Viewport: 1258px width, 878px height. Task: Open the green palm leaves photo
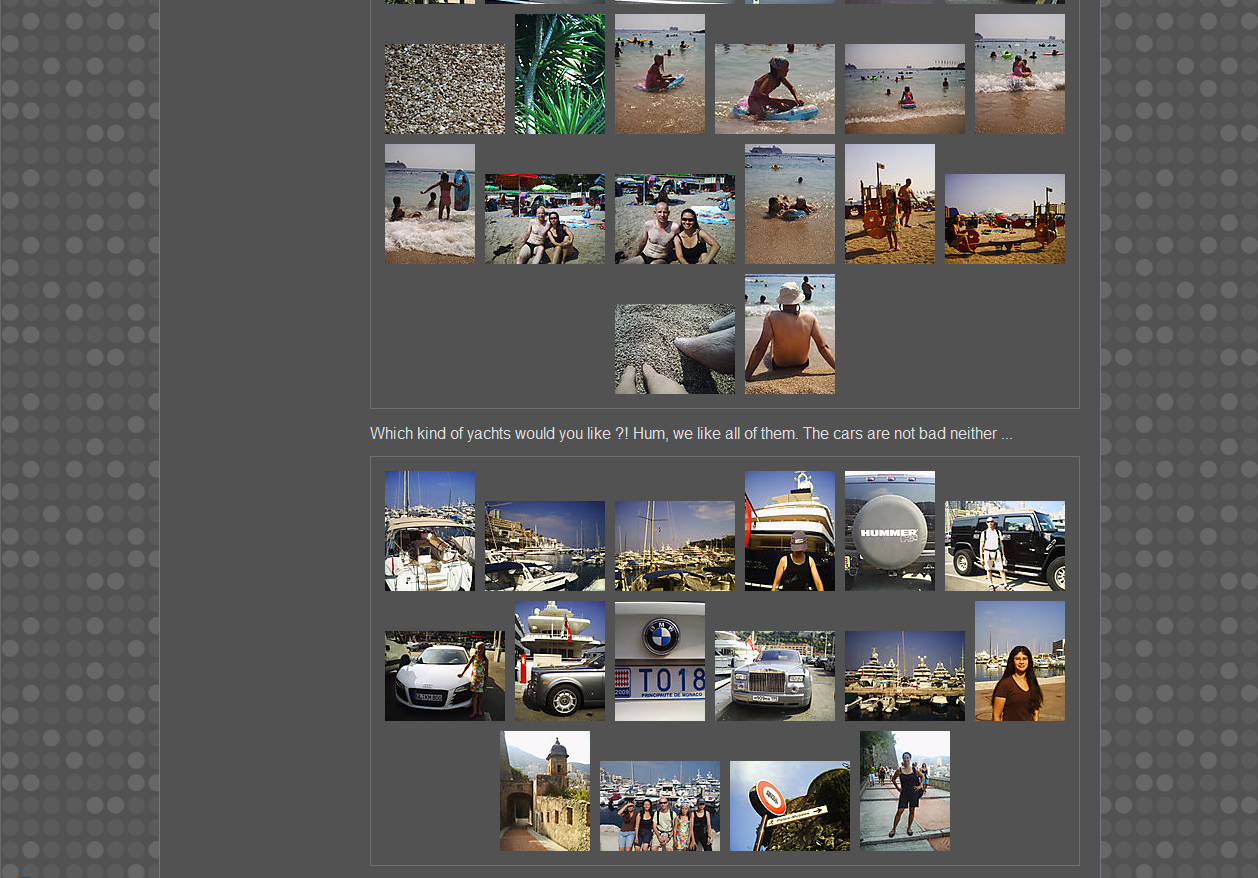tap(559, 74)
